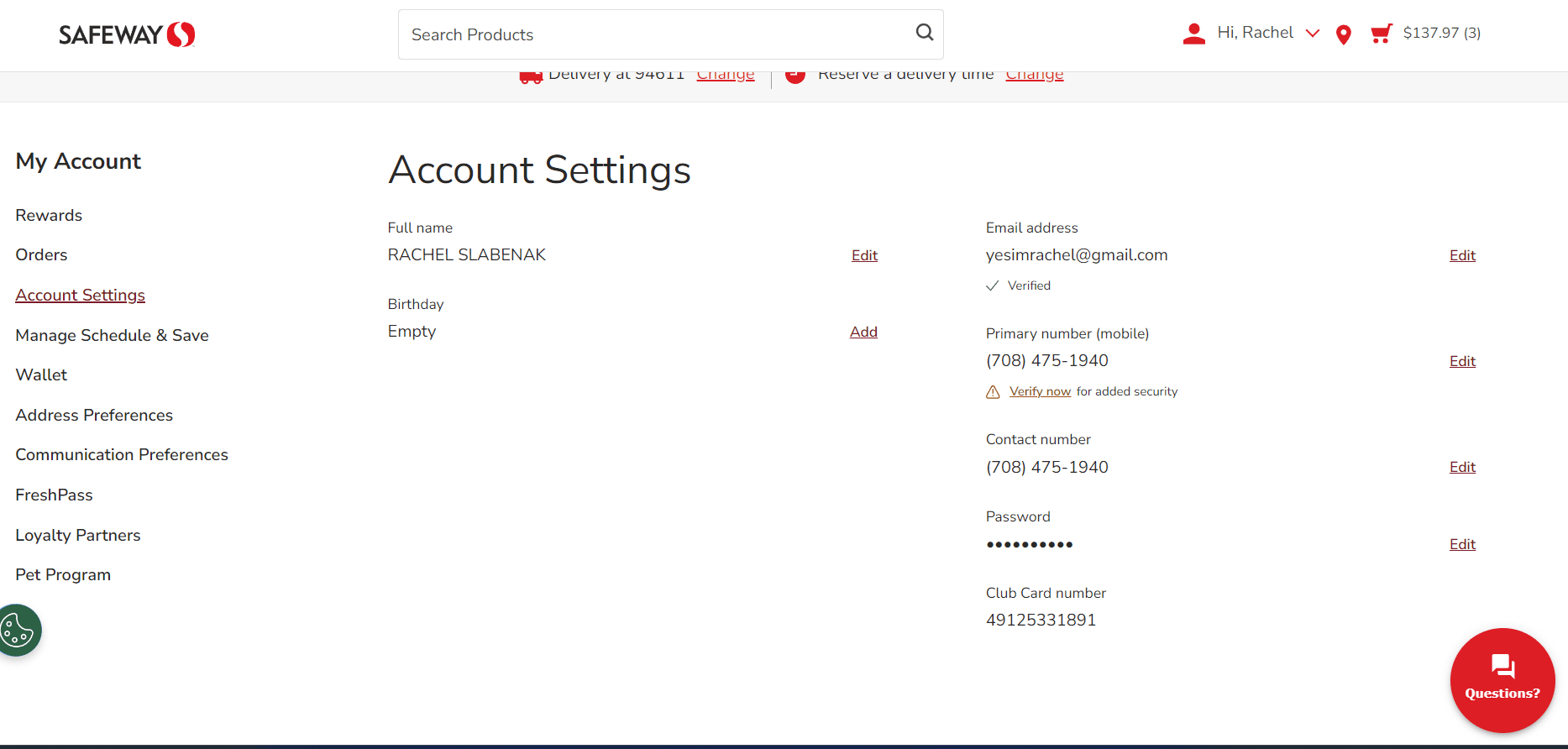Image resolution: width=1568 pixels, height=749 pixels.
Task: Click the cart total $137.97 (3)
Action: pos(1442,34)
